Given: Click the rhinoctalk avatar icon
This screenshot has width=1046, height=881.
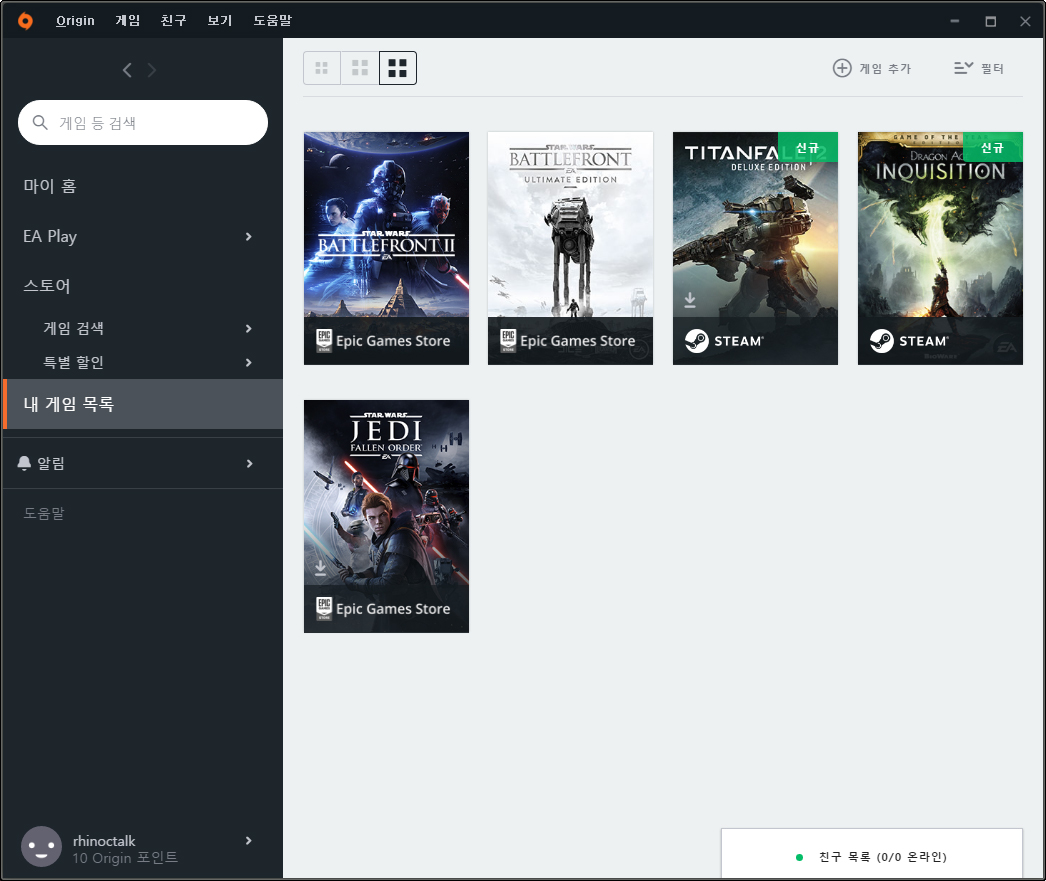Looking at the screenshot, I should tap(41, 847).
